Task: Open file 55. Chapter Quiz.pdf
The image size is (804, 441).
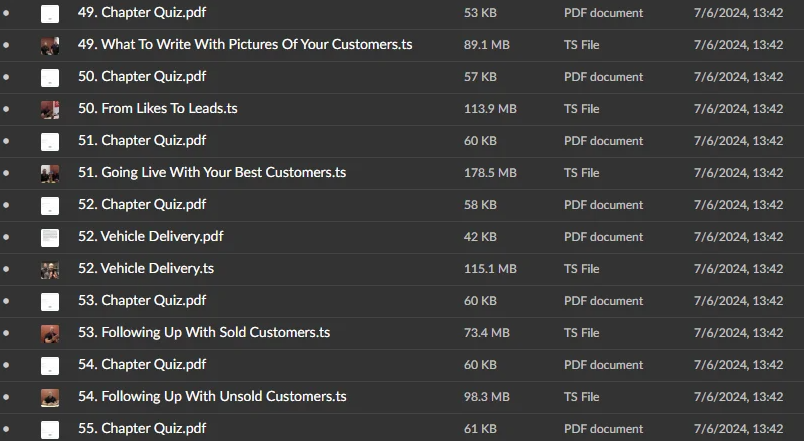Action: pyautogui.click(x=142, y=429)
